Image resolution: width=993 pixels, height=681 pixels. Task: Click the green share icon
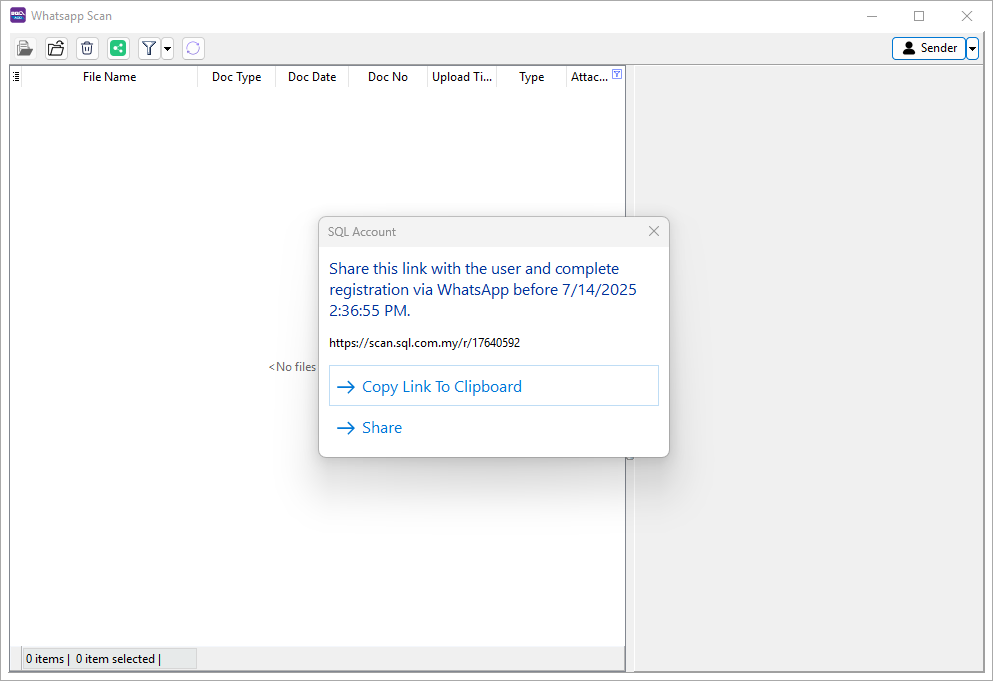tap(118, 48)
